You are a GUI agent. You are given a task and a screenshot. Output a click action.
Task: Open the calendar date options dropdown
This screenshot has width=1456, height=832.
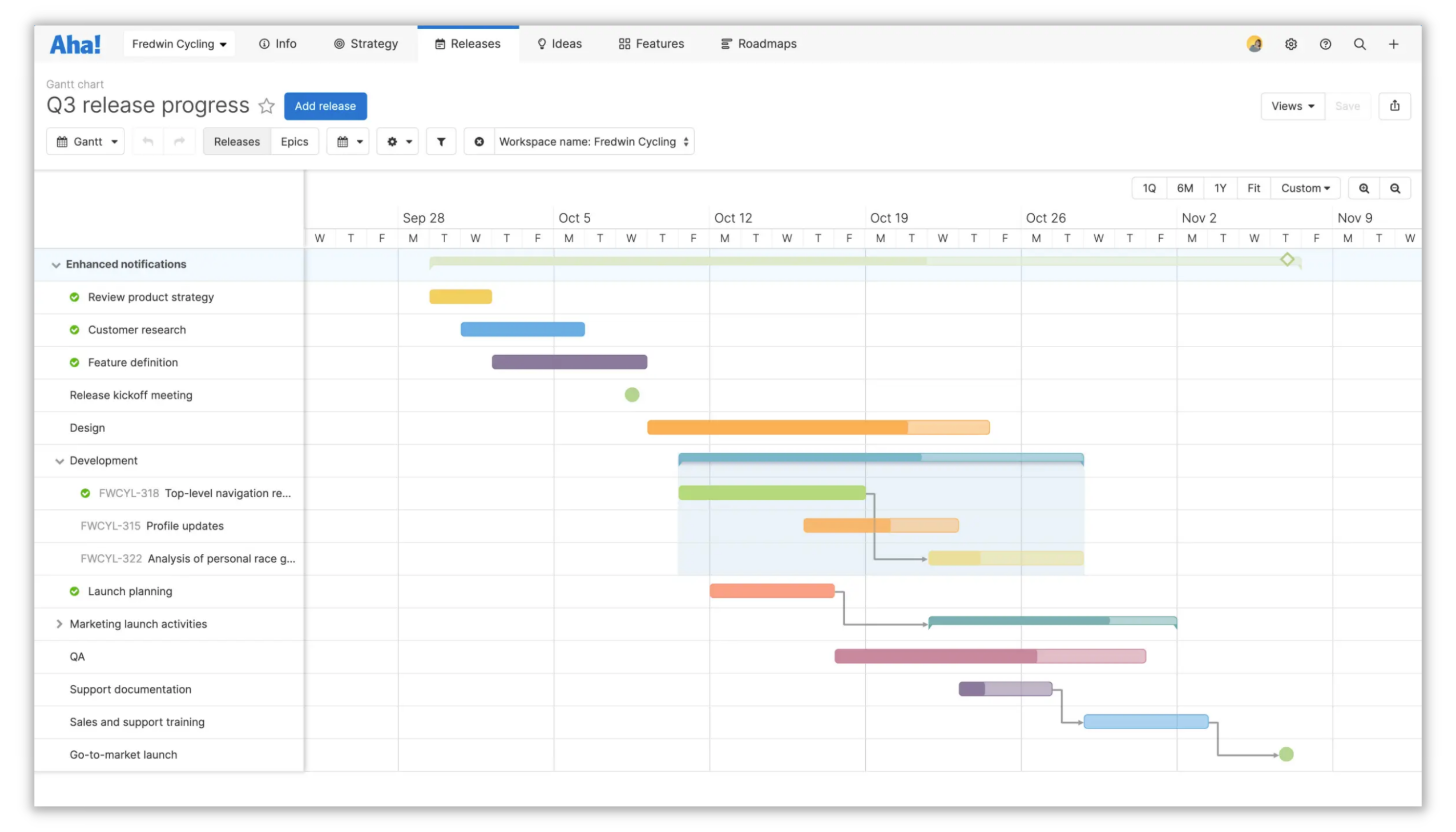tap(348, 141)
